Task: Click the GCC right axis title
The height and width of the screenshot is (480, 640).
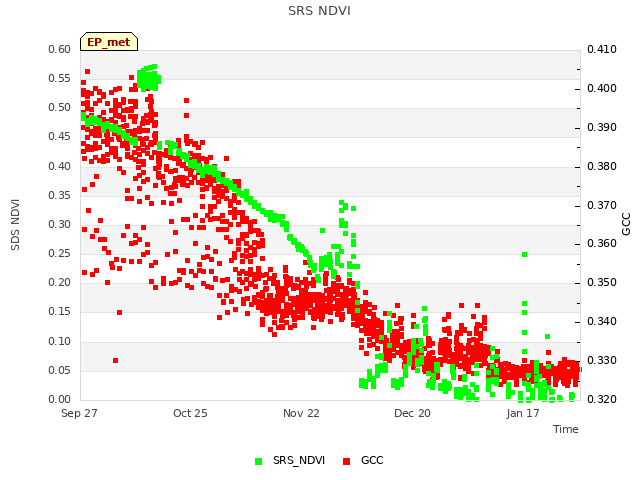Action: point(626,224)
